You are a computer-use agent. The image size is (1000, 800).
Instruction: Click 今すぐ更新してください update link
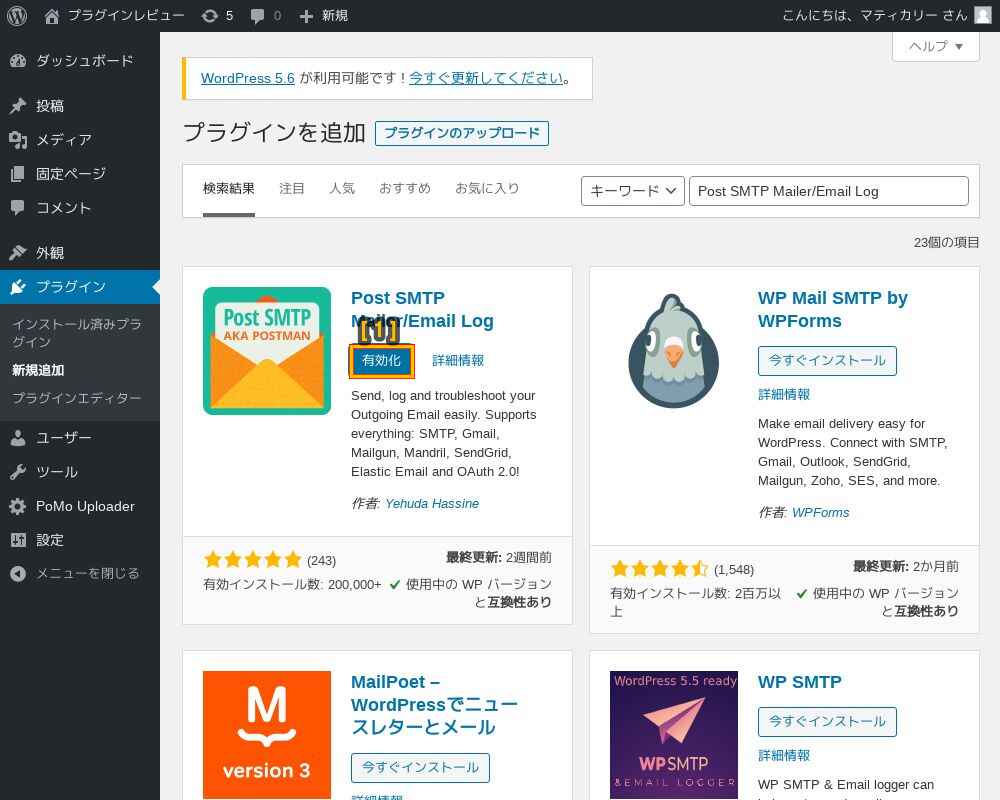coord(486,78)
